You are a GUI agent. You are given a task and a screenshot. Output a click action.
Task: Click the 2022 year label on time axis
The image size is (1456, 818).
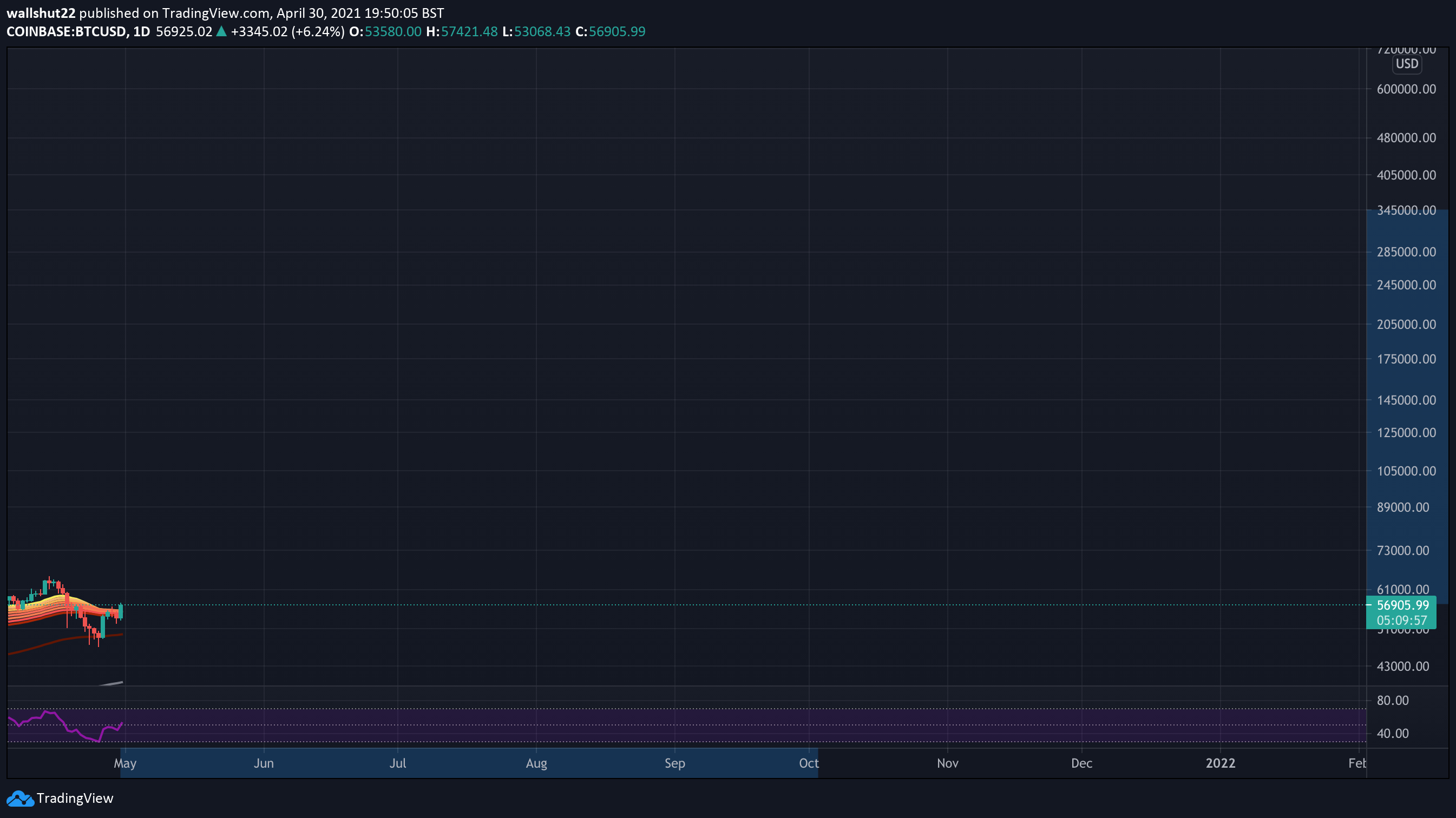(x=1221, y=763)
